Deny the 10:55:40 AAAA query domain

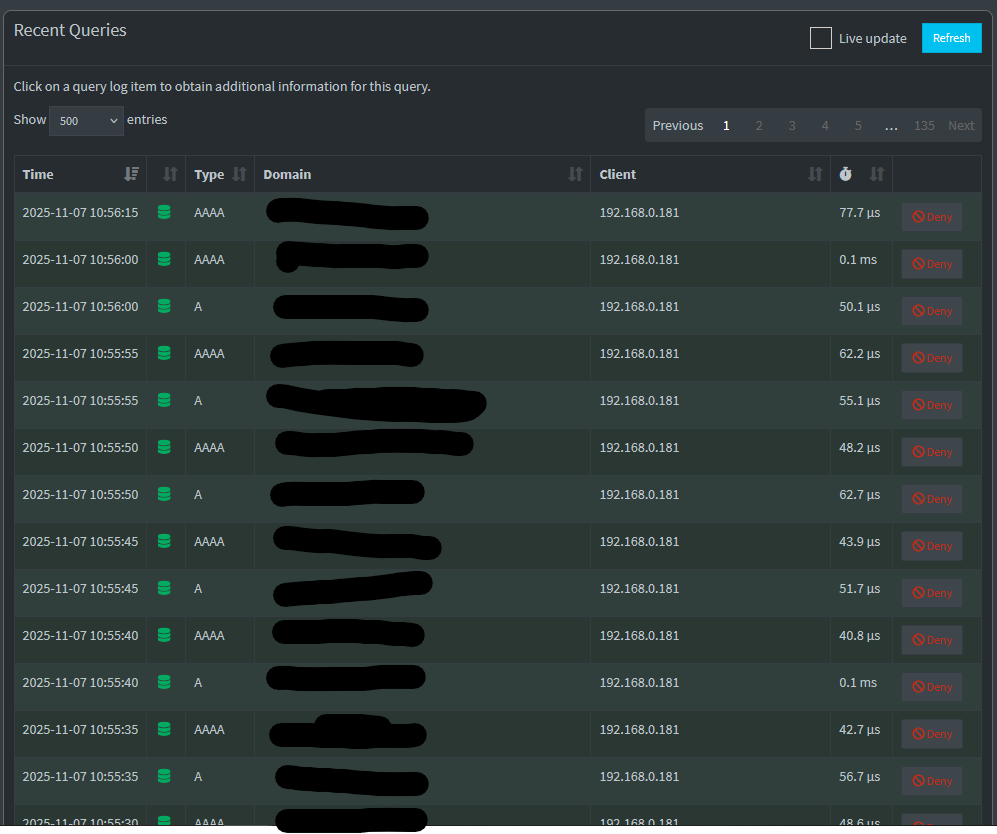coord(932,640)
